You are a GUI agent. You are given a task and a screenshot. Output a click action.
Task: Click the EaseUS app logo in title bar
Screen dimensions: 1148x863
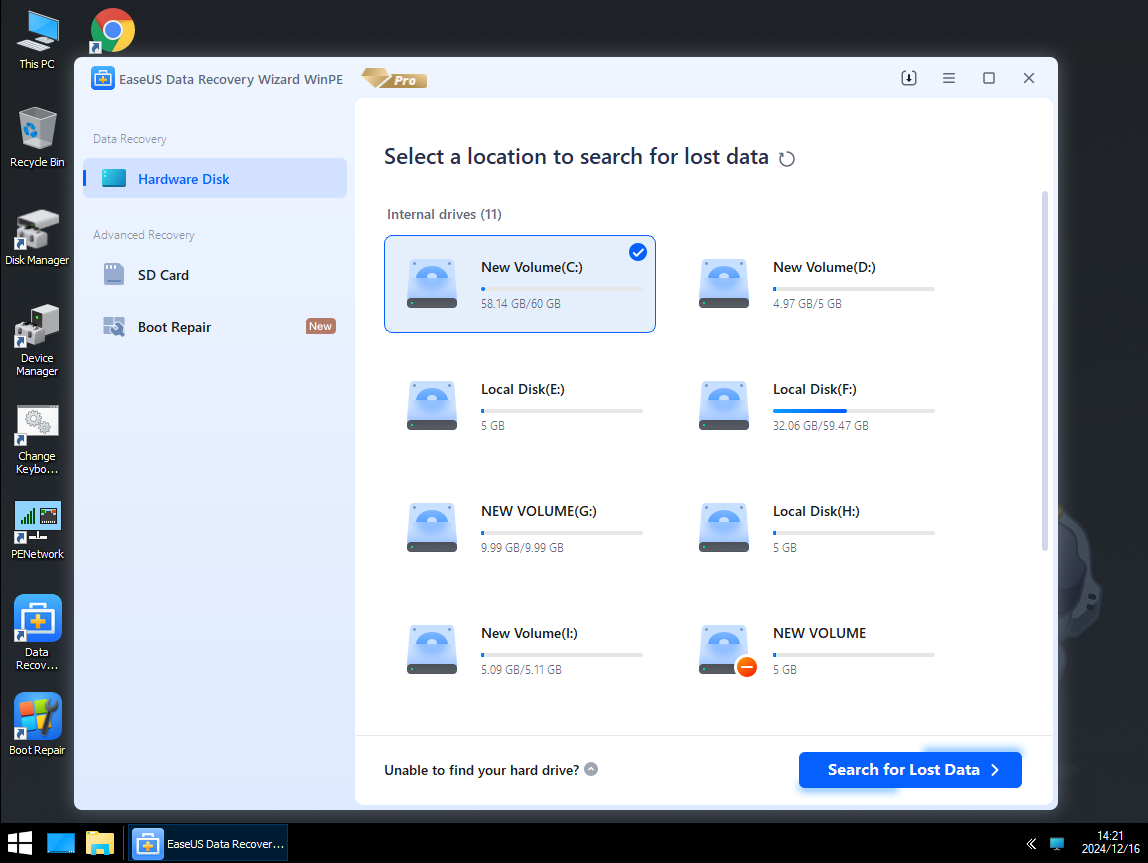tap(102, 78)
